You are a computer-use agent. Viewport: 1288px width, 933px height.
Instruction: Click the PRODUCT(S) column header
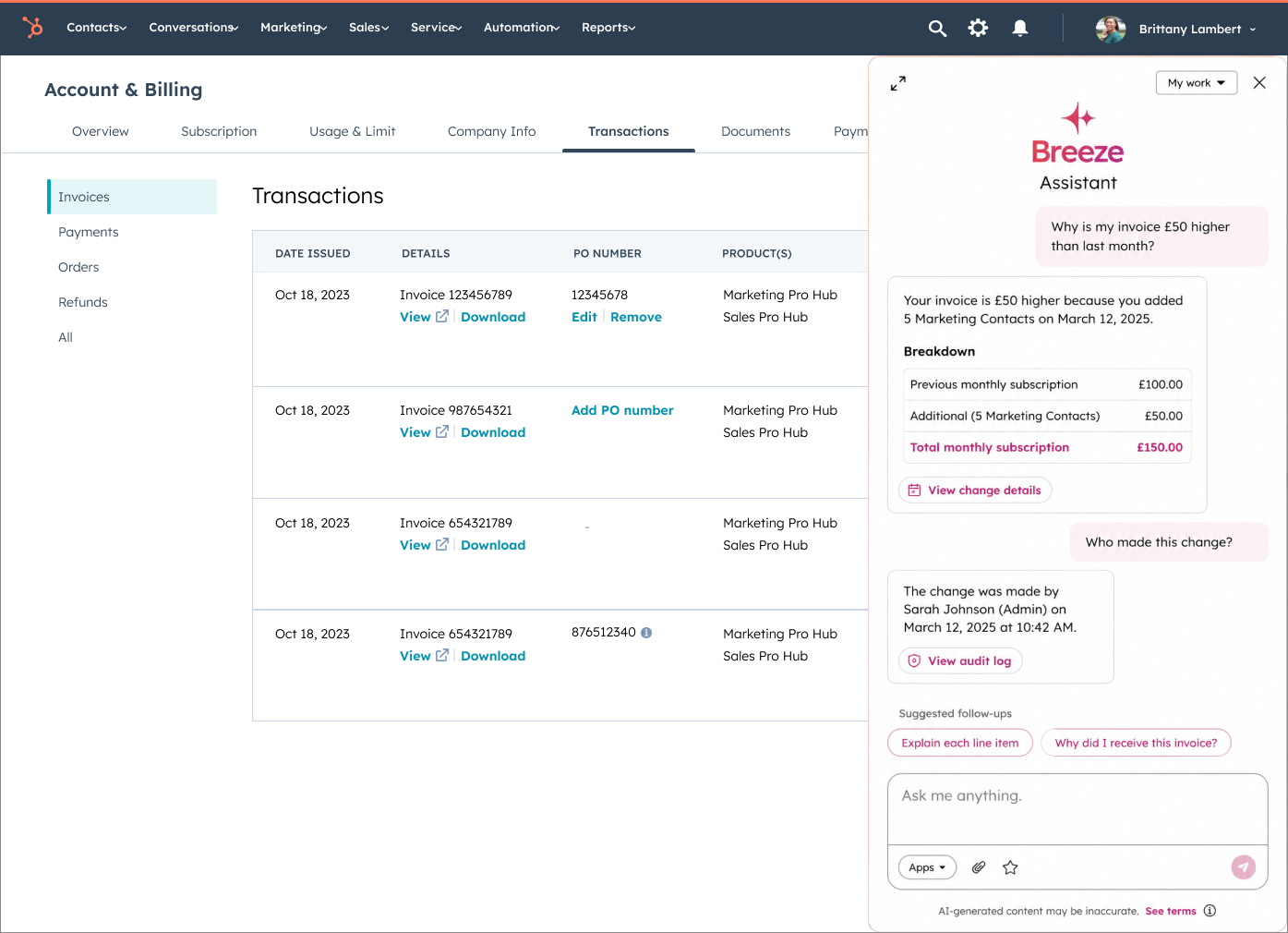tap(757, 253)
